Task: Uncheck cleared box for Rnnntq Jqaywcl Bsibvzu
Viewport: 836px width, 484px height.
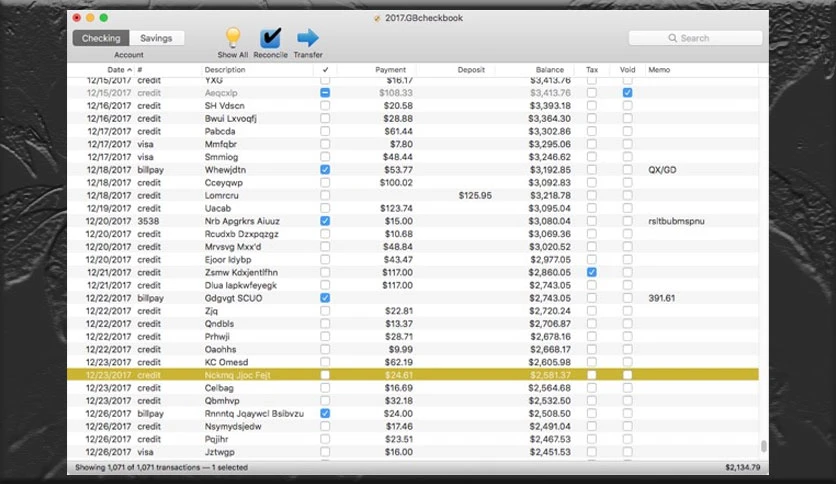Action: point(325,413)
